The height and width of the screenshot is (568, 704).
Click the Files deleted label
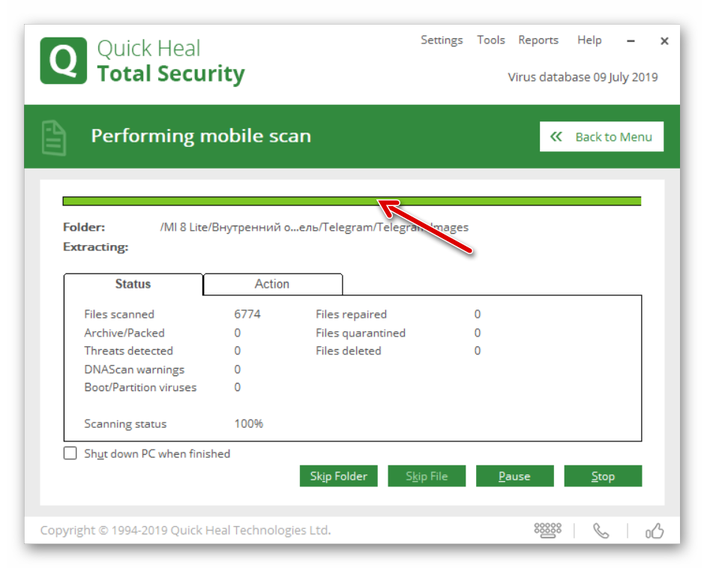348,351
